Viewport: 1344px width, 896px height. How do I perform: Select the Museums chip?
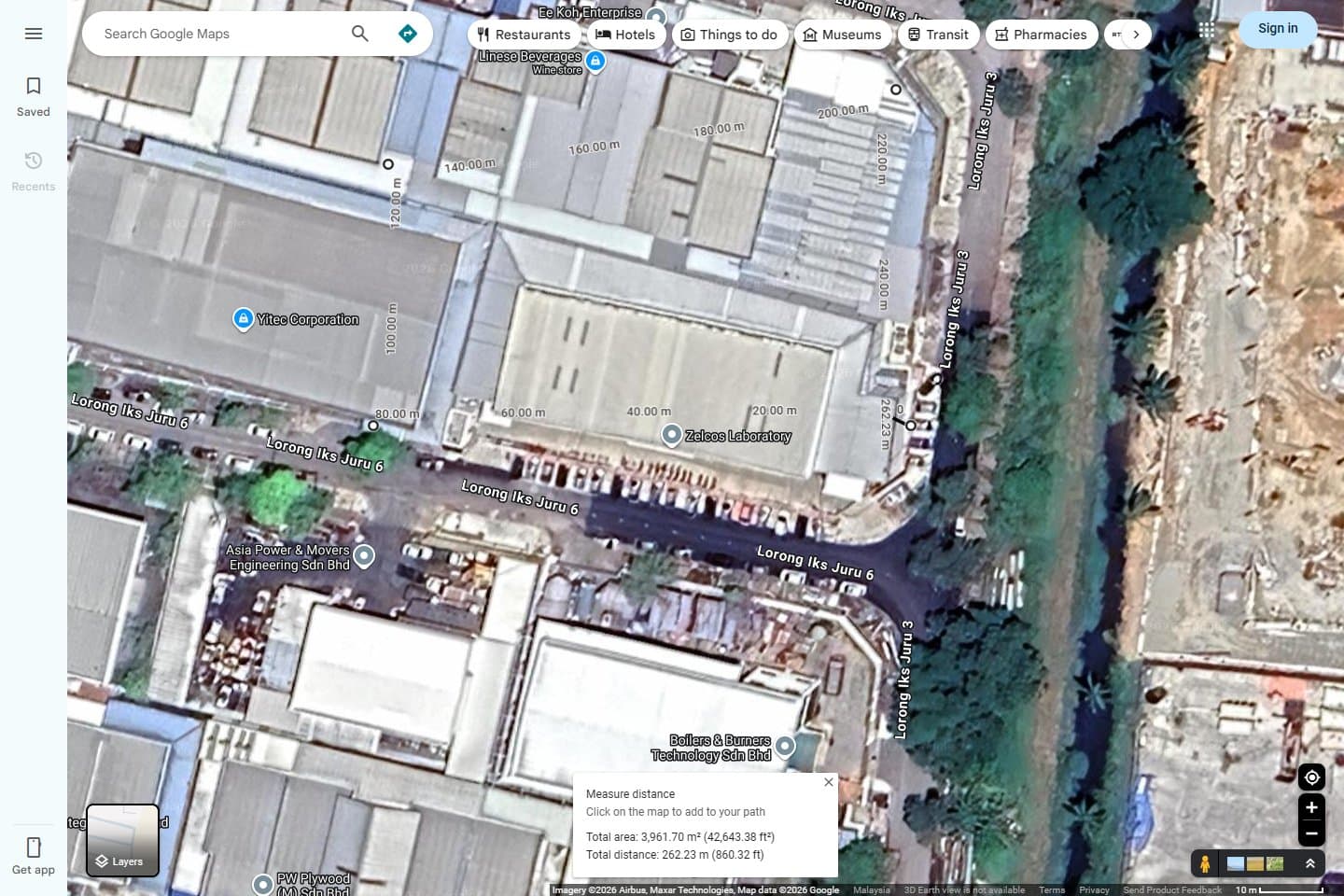click(x=842, y=35)
